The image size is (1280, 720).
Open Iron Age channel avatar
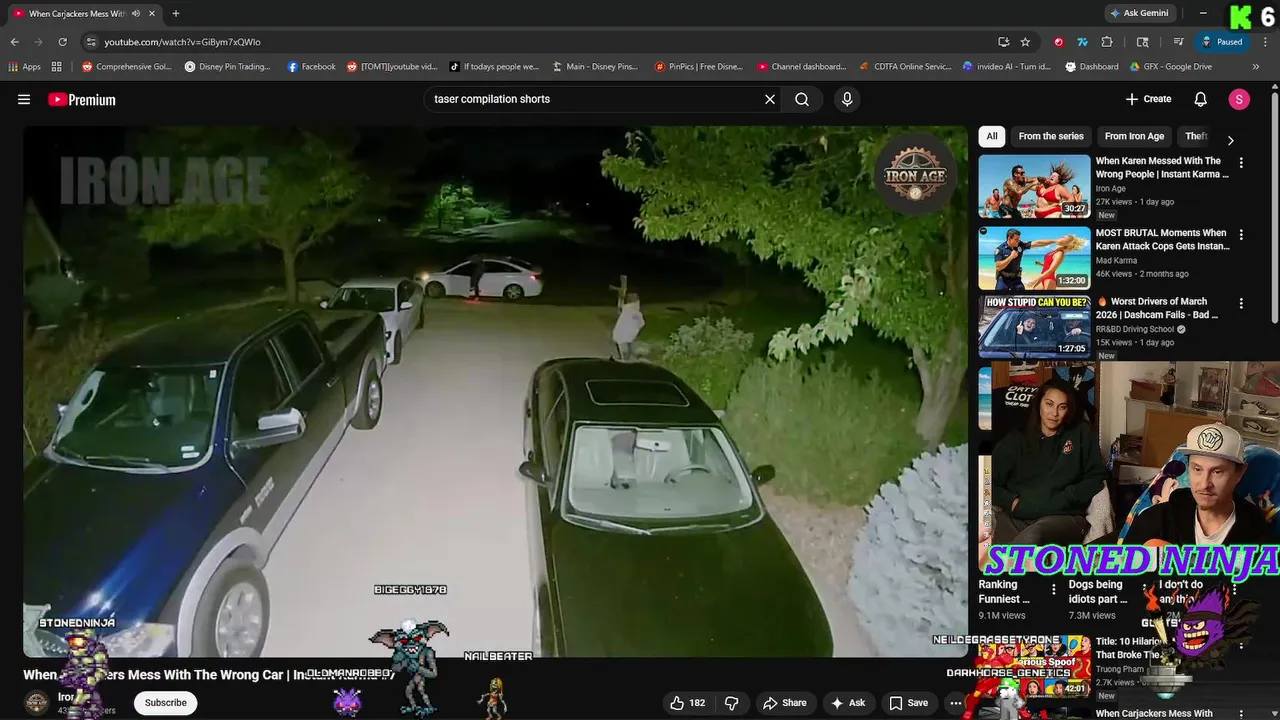click(x=37, y=703)
